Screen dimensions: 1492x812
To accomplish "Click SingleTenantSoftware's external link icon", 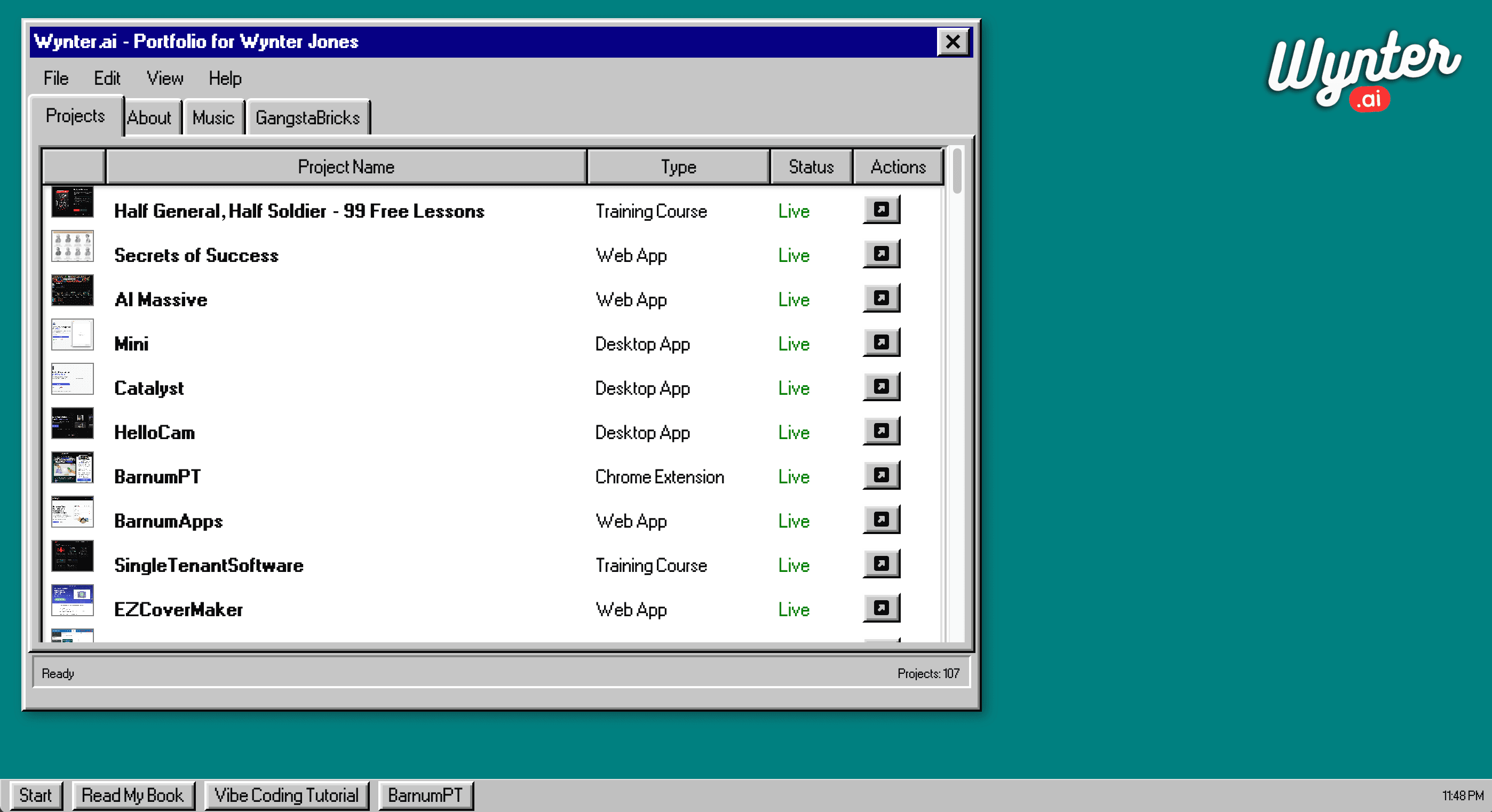I will pos(881,564).
